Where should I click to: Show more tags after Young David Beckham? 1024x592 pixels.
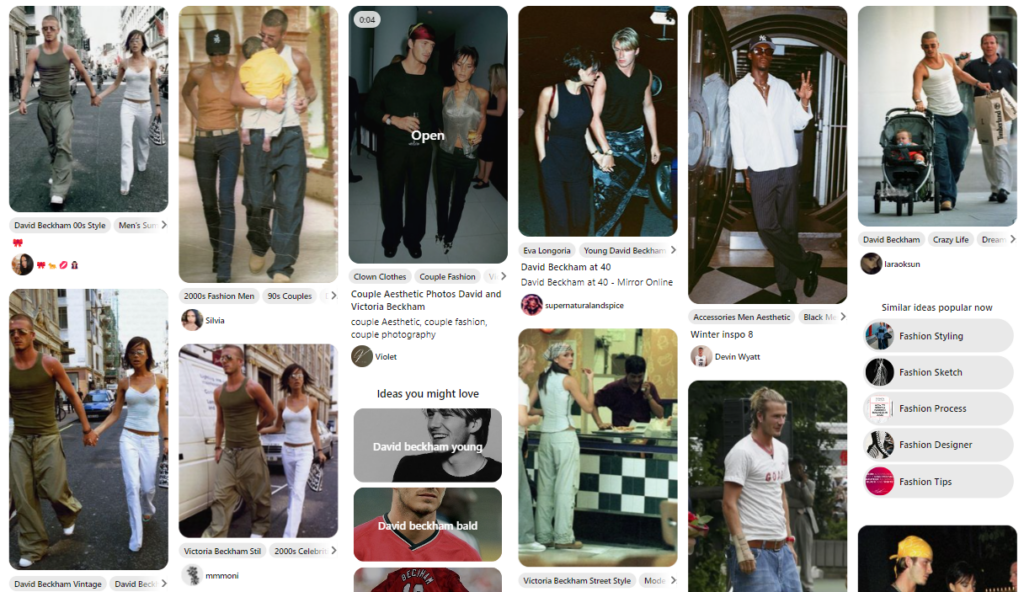673,250
